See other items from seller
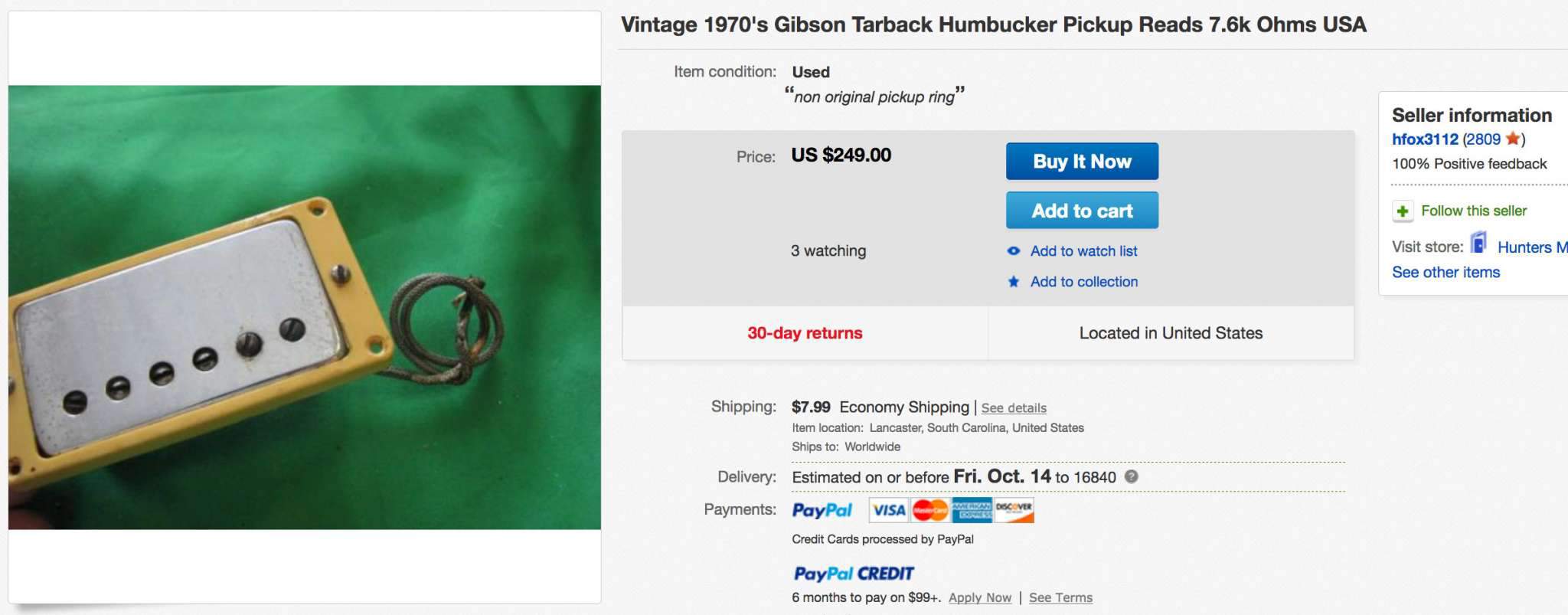This screenshot has height=615, width=1568. (1445, 273)
